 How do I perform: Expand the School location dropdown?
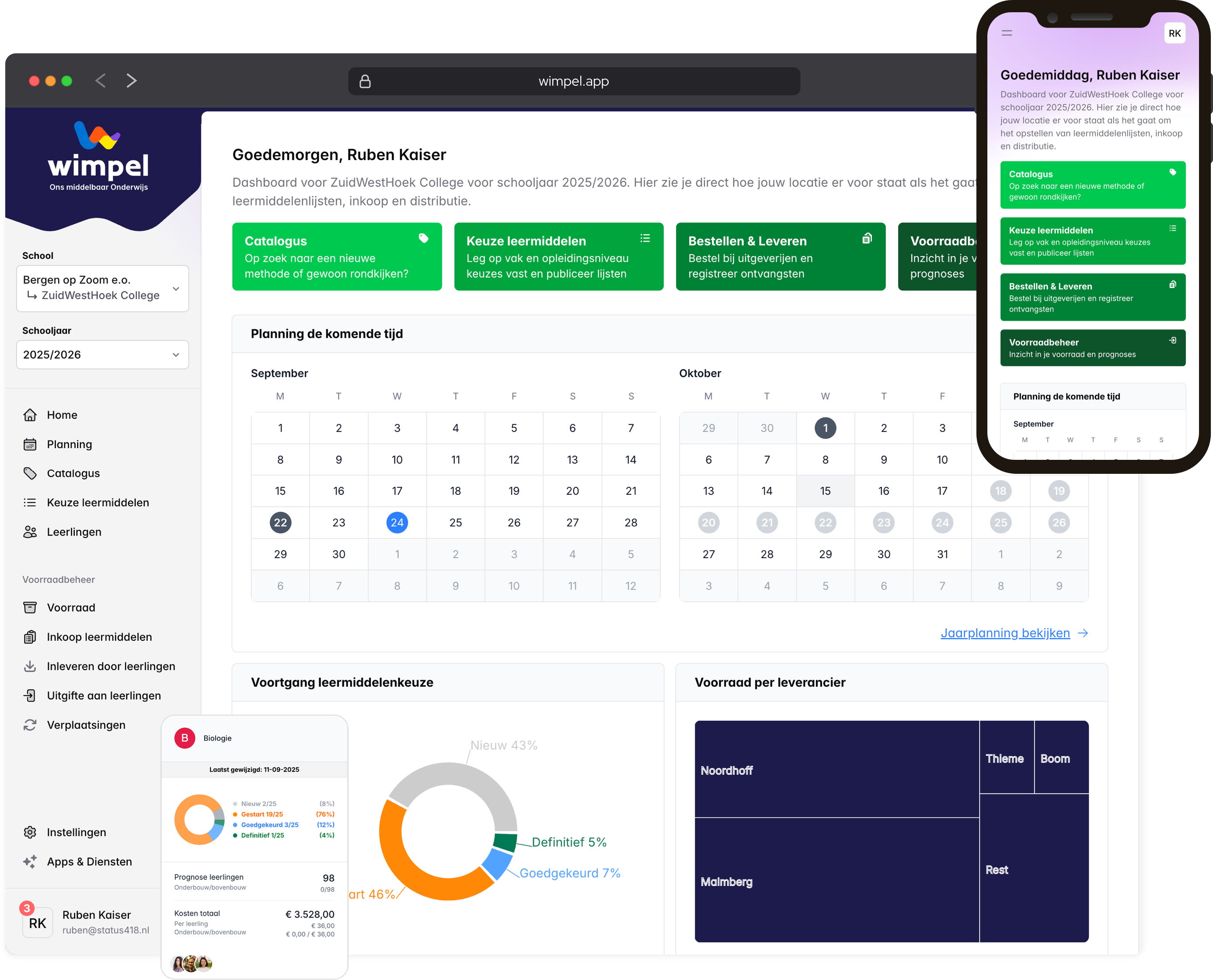[x=103, y=288]
